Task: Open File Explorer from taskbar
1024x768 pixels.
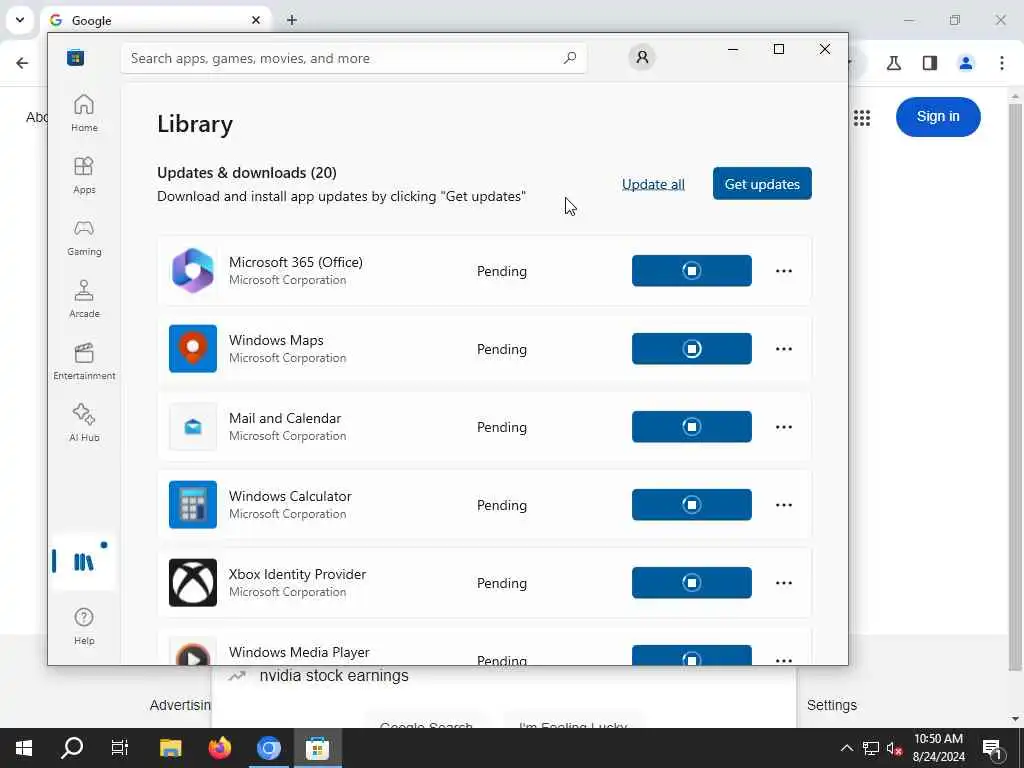Action: point(170,748)
